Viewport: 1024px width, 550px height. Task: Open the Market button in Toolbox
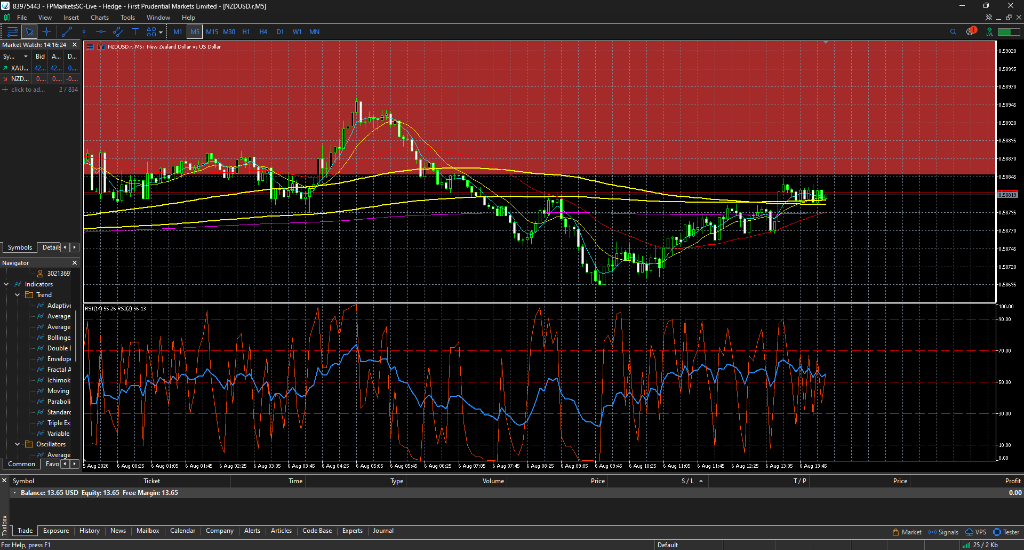[x=907, y=532]
